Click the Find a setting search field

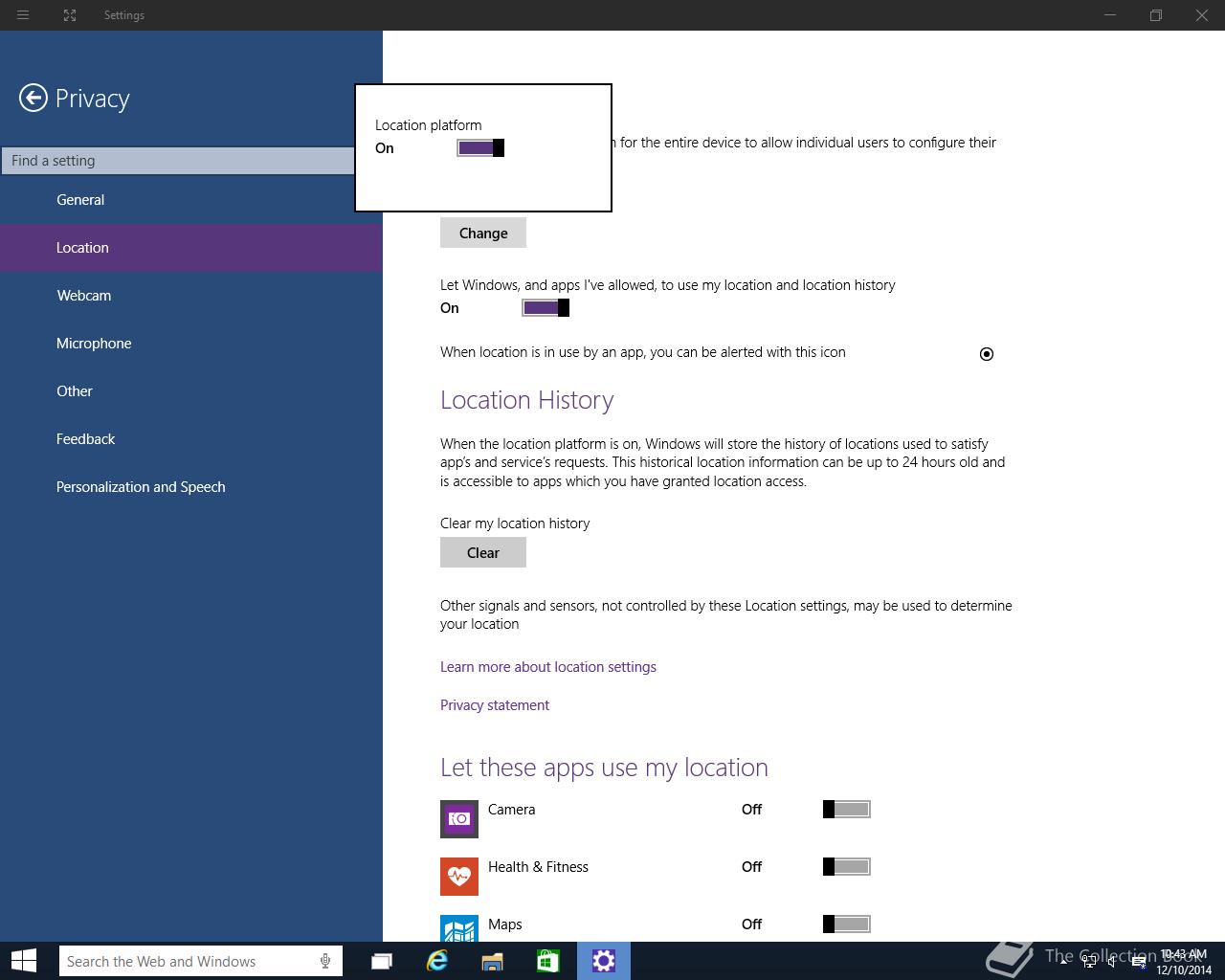pos(178,161)
